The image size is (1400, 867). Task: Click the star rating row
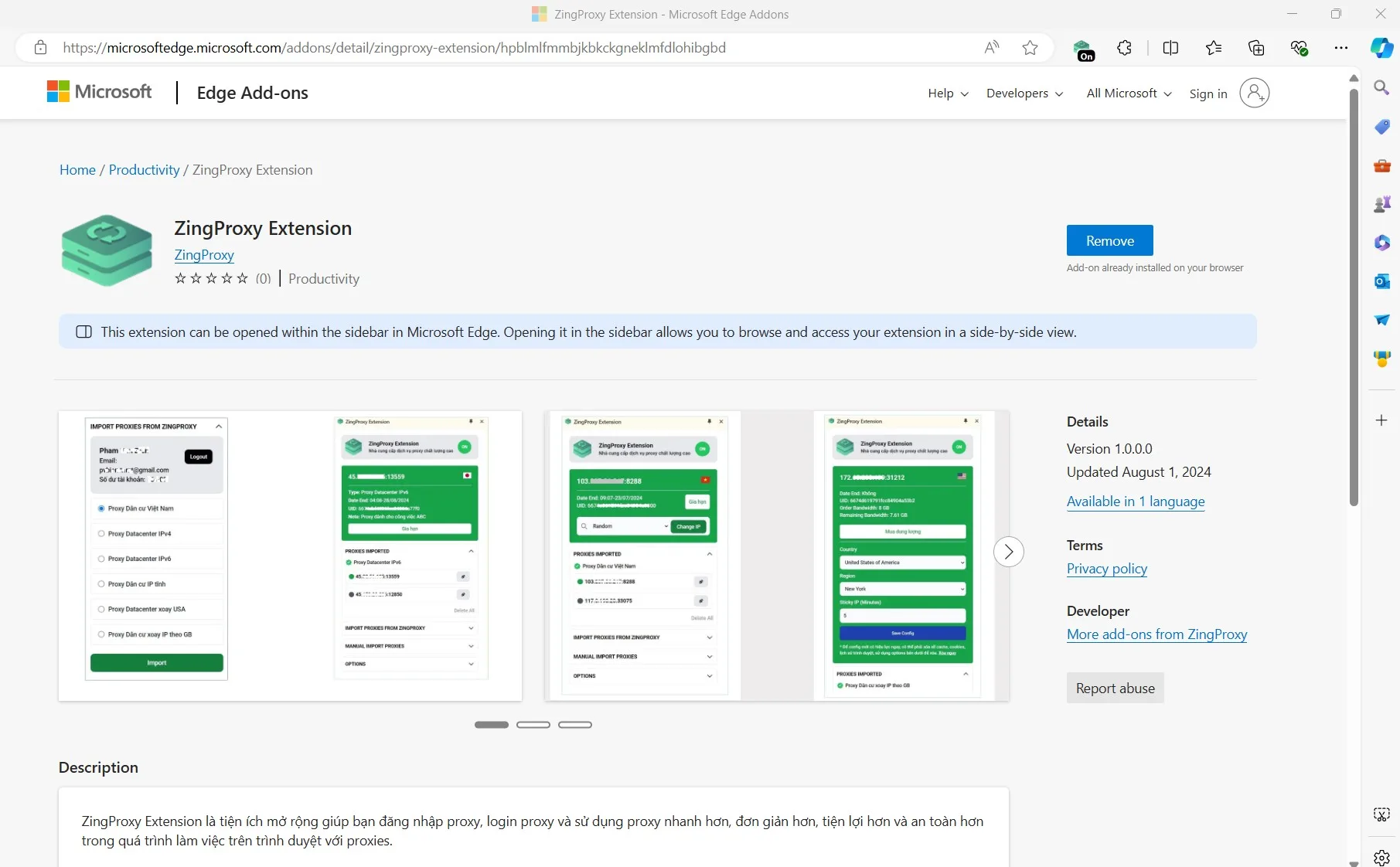coord(211,278)
